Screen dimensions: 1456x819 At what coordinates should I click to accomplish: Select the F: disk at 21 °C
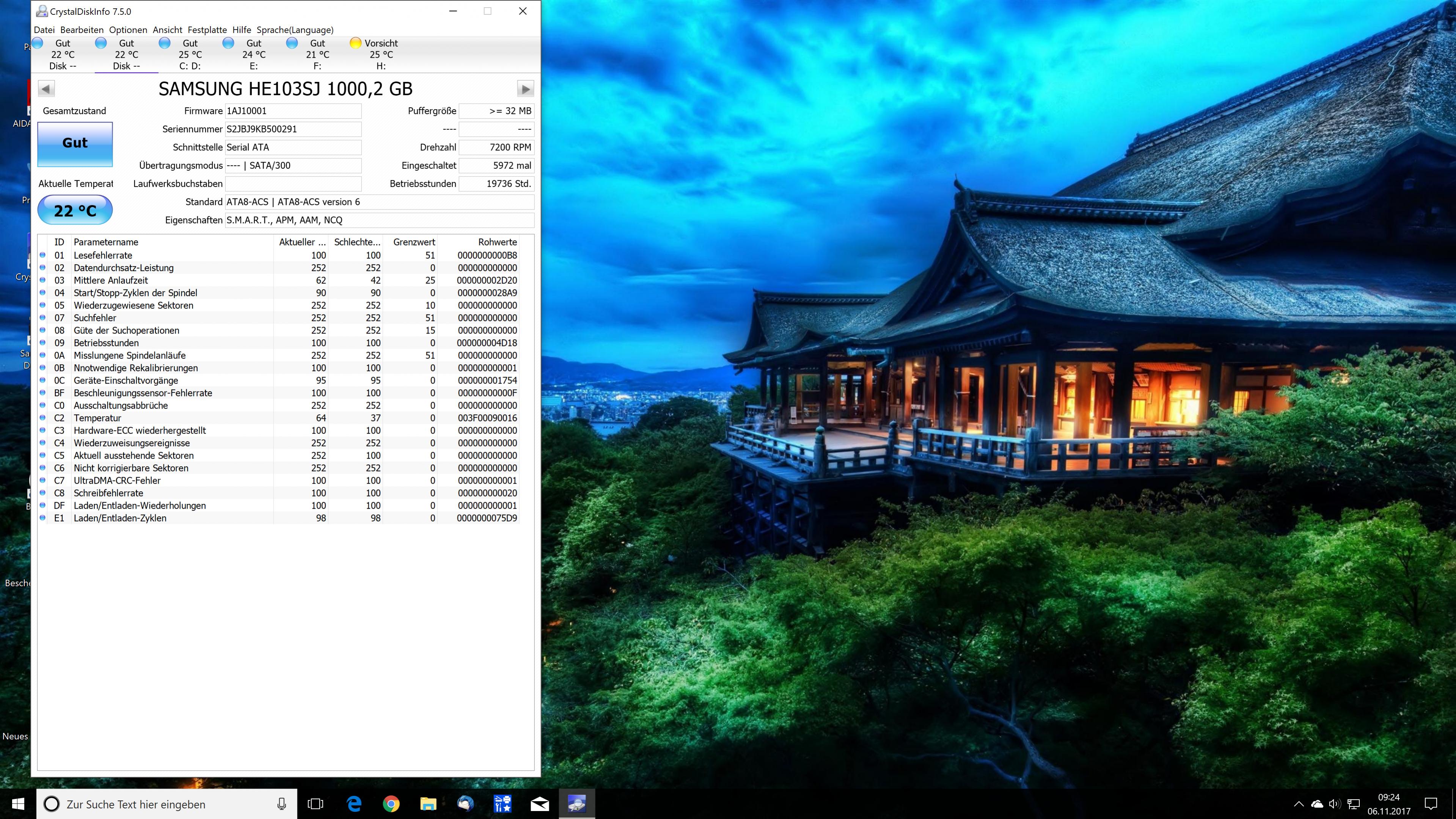pos(310,54)
